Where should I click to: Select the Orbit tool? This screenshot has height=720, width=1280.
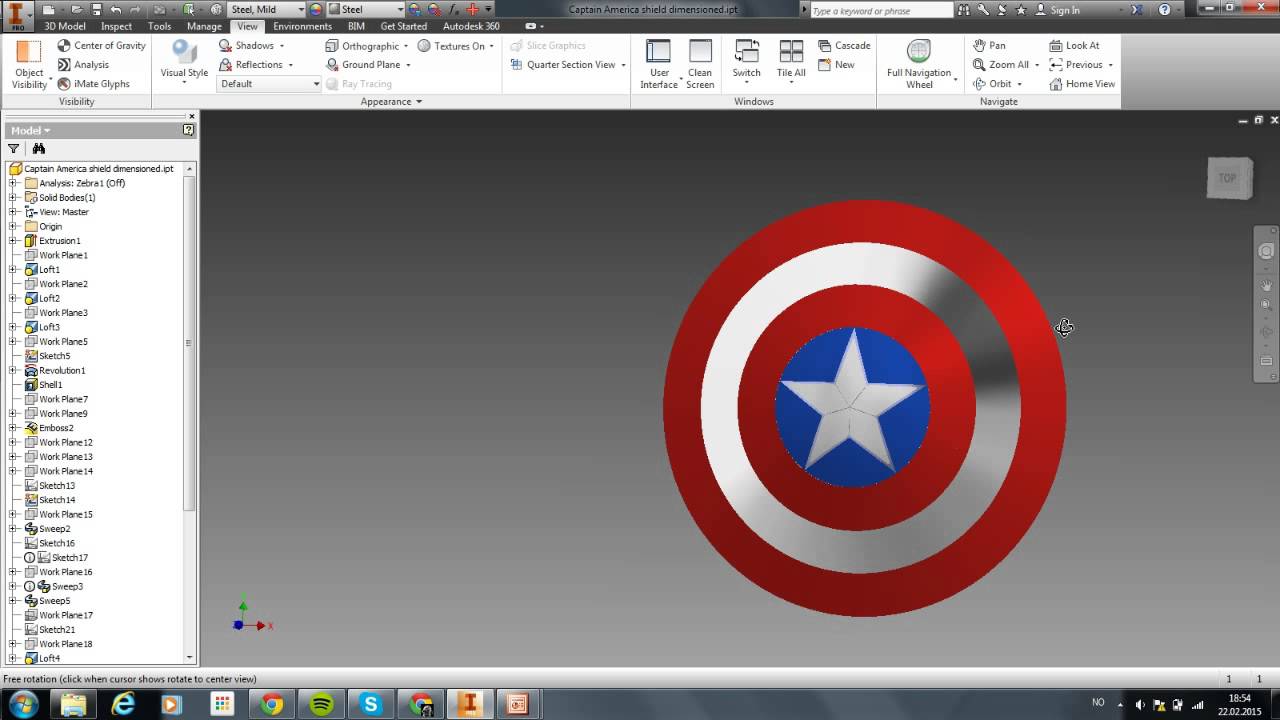993,84
